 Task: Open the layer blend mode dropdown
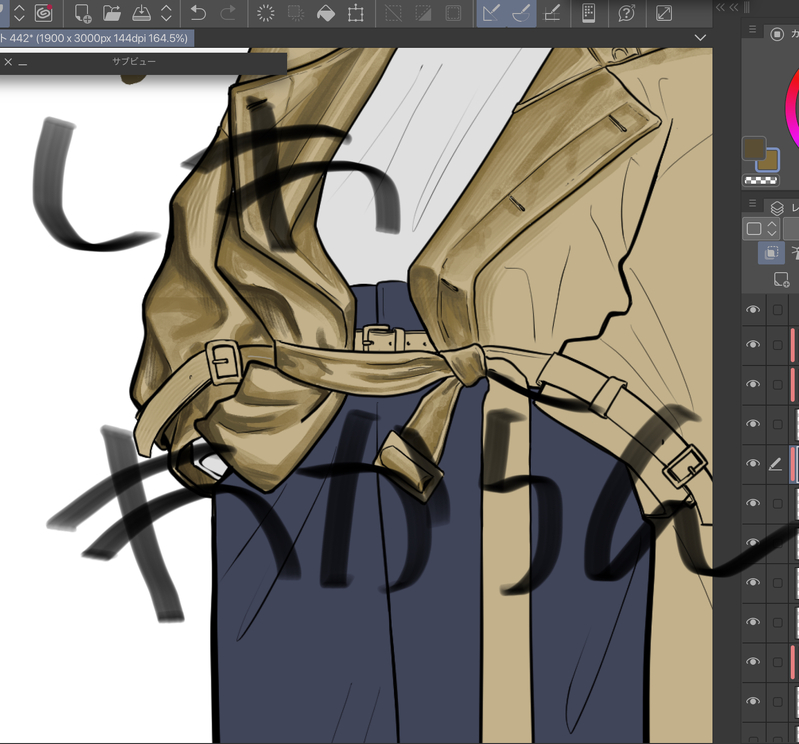[x=760, y=228]
